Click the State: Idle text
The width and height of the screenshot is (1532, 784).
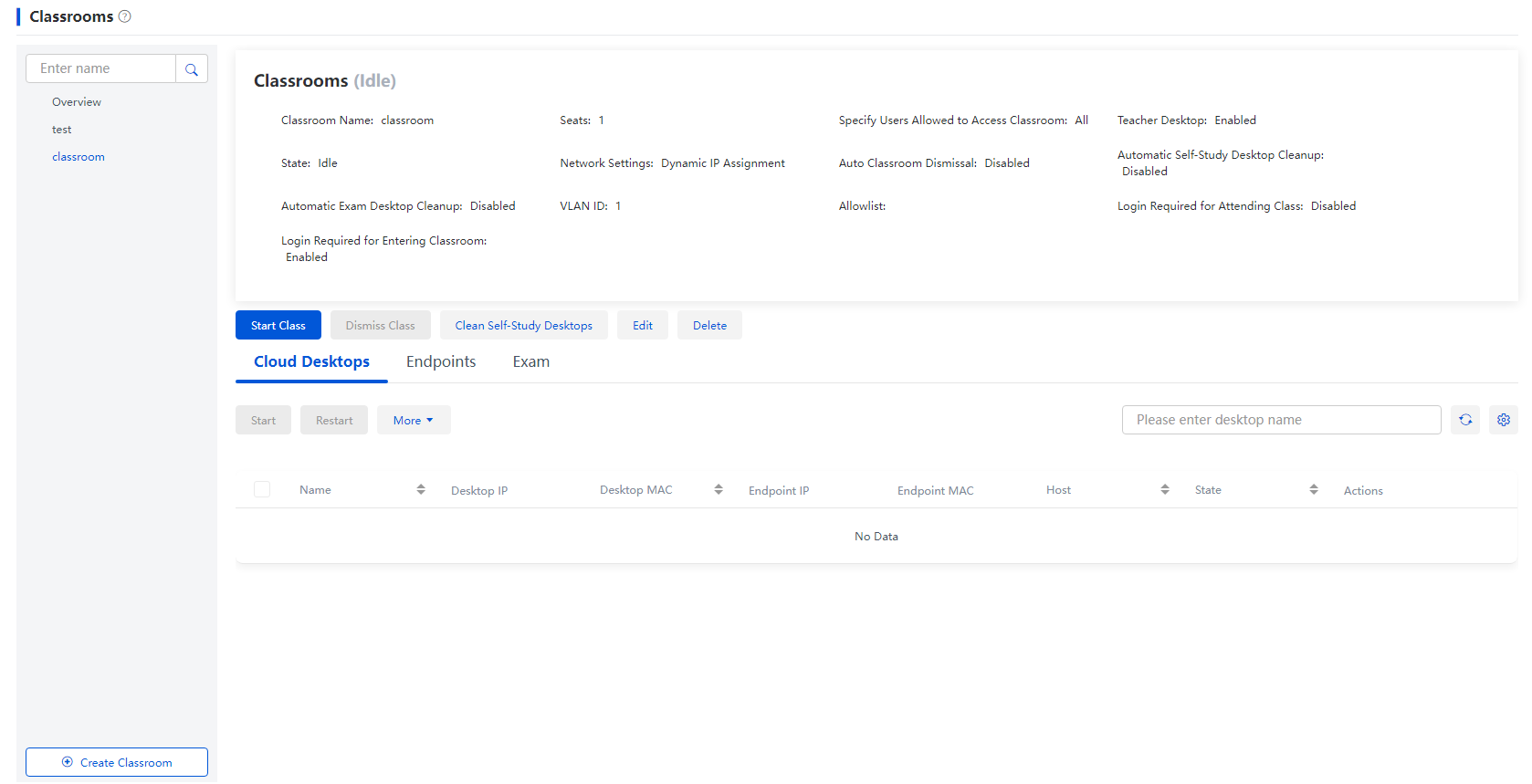[310, 163]
